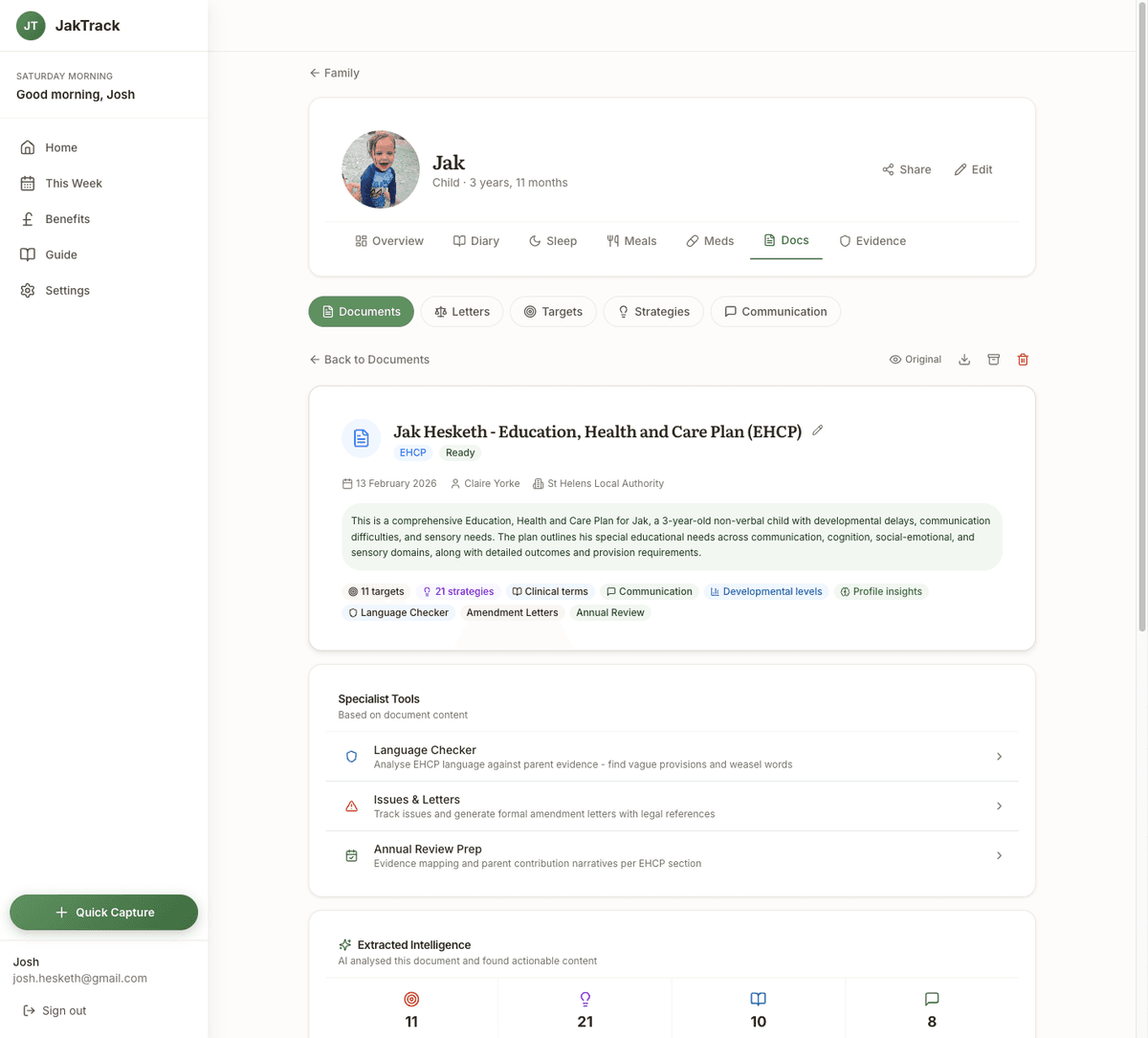
Task: Expand Annual Review Prep row
Action: tap(999, 855)
